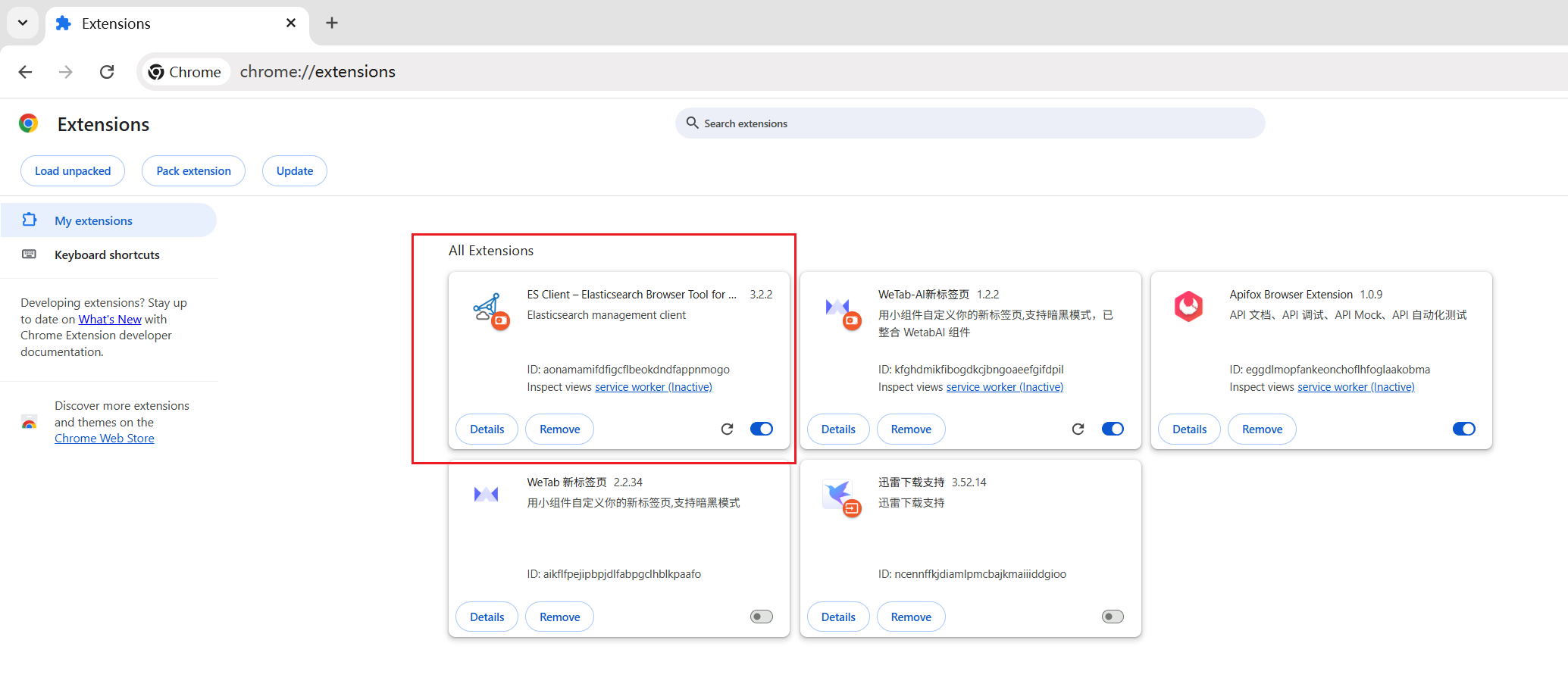Remove the WeTab 新标签页 2.2.34 extension
Image resolution: width=1568 pixels, height=687 pixels.
[x=559, y=617]
